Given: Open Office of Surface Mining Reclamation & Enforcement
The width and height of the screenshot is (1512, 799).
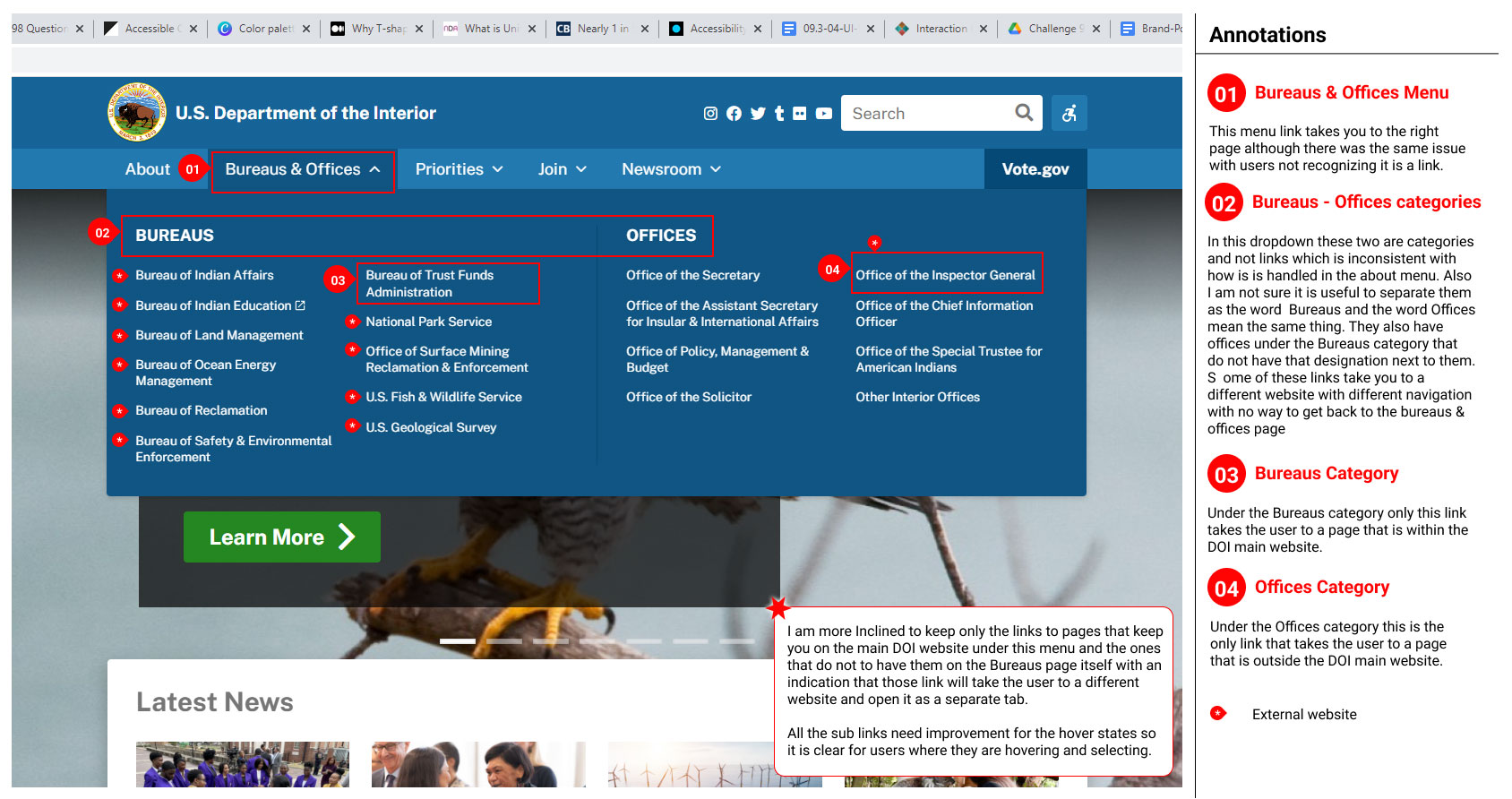Looking at the screenshot, I should tap(447, 359).
